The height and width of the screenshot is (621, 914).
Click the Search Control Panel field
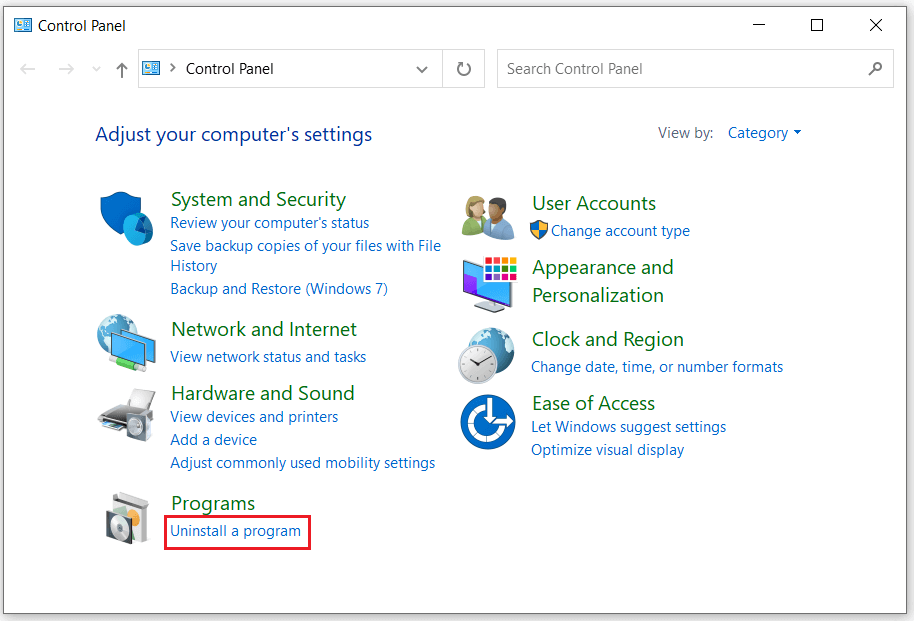pos(680,69)
